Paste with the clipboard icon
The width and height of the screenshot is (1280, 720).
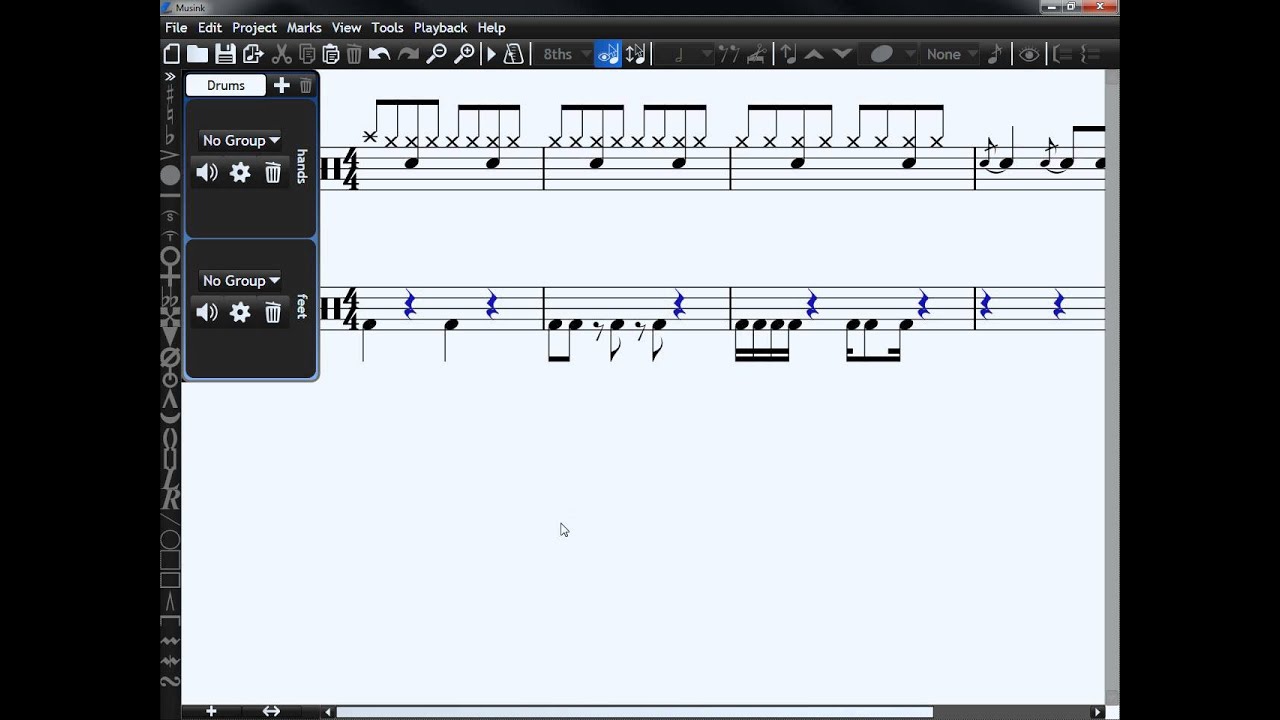tap(330, 54)
